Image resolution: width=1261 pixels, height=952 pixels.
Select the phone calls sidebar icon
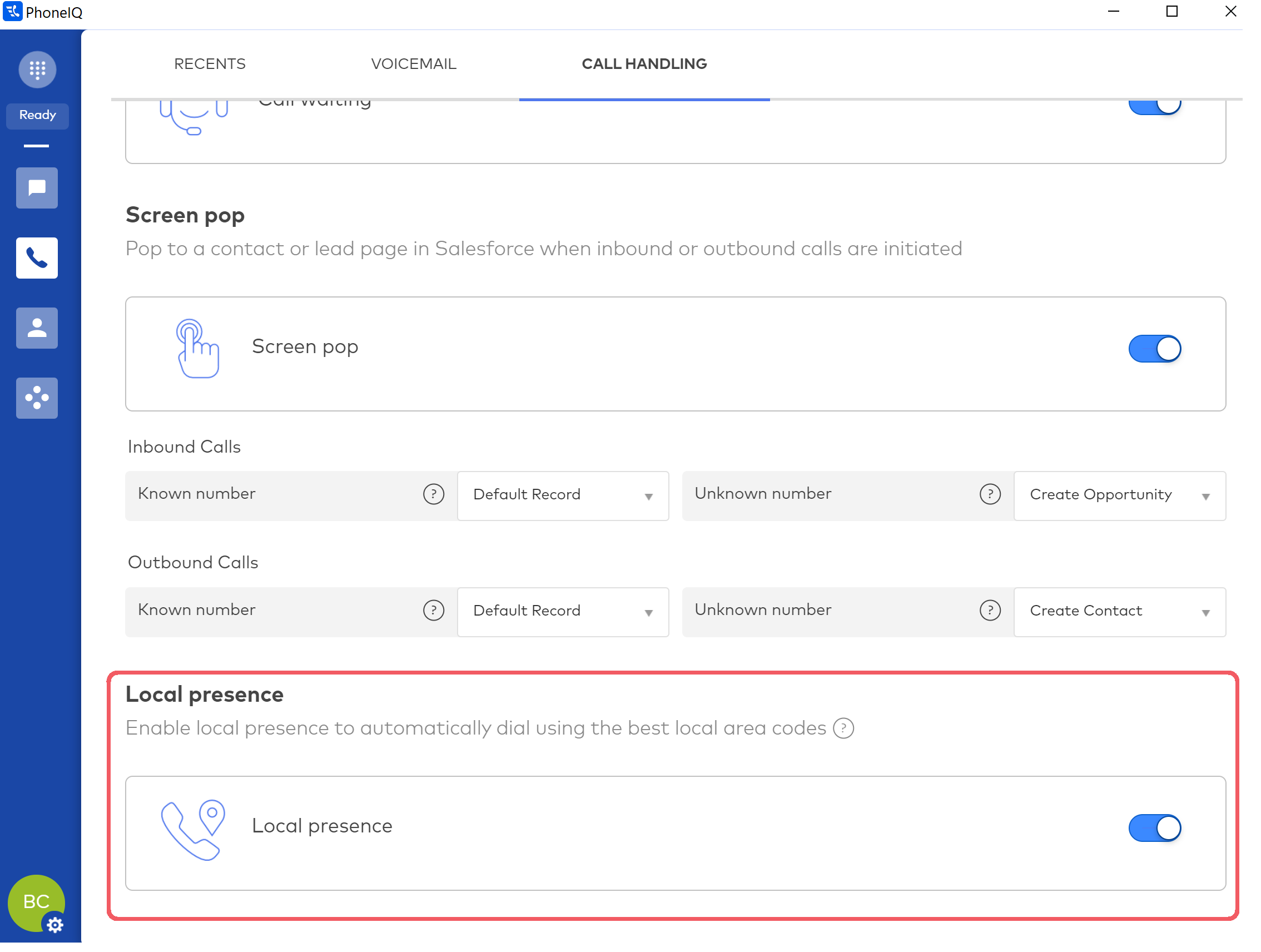point(37,258)
